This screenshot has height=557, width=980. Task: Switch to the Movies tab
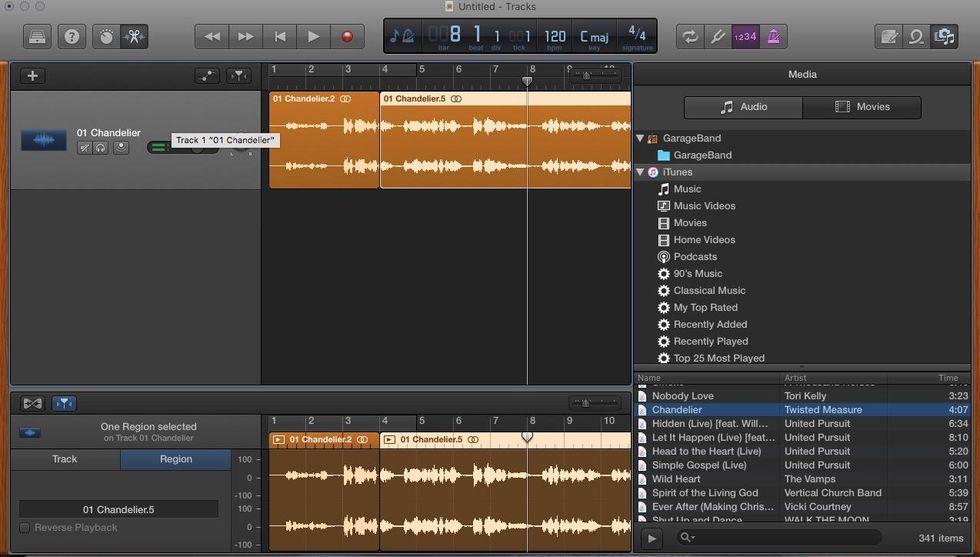click(x=861, y=107)
